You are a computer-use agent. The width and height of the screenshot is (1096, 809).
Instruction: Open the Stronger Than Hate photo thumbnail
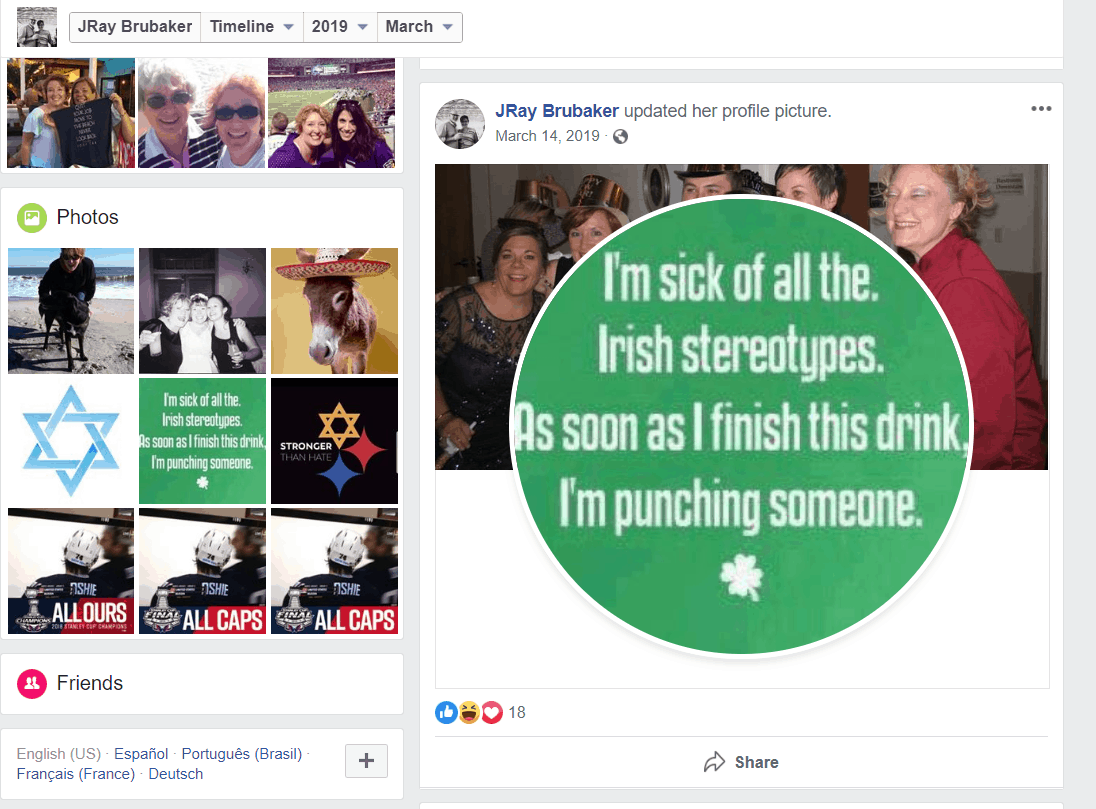(334, 441)
